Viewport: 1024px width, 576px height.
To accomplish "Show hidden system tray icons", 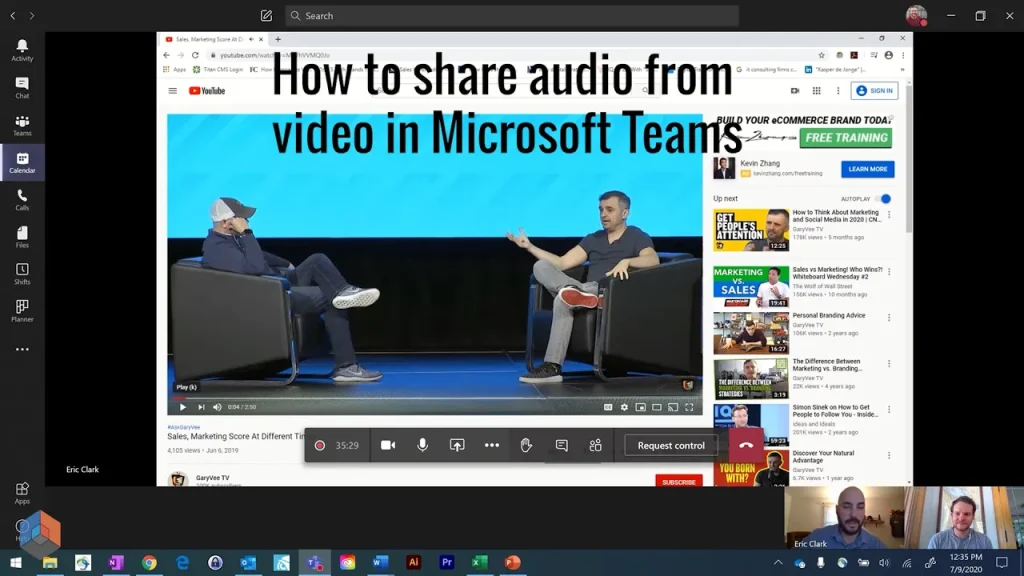I will coord(778,562).
